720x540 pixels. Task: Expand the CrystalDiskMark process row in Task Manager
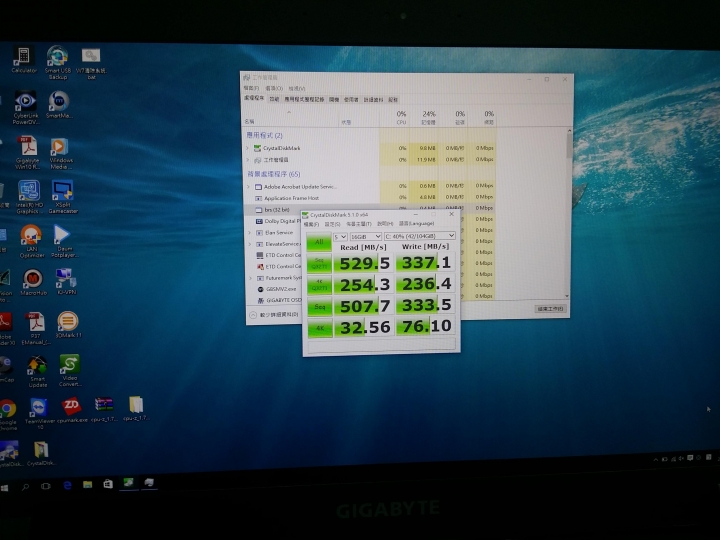(248, 148)
